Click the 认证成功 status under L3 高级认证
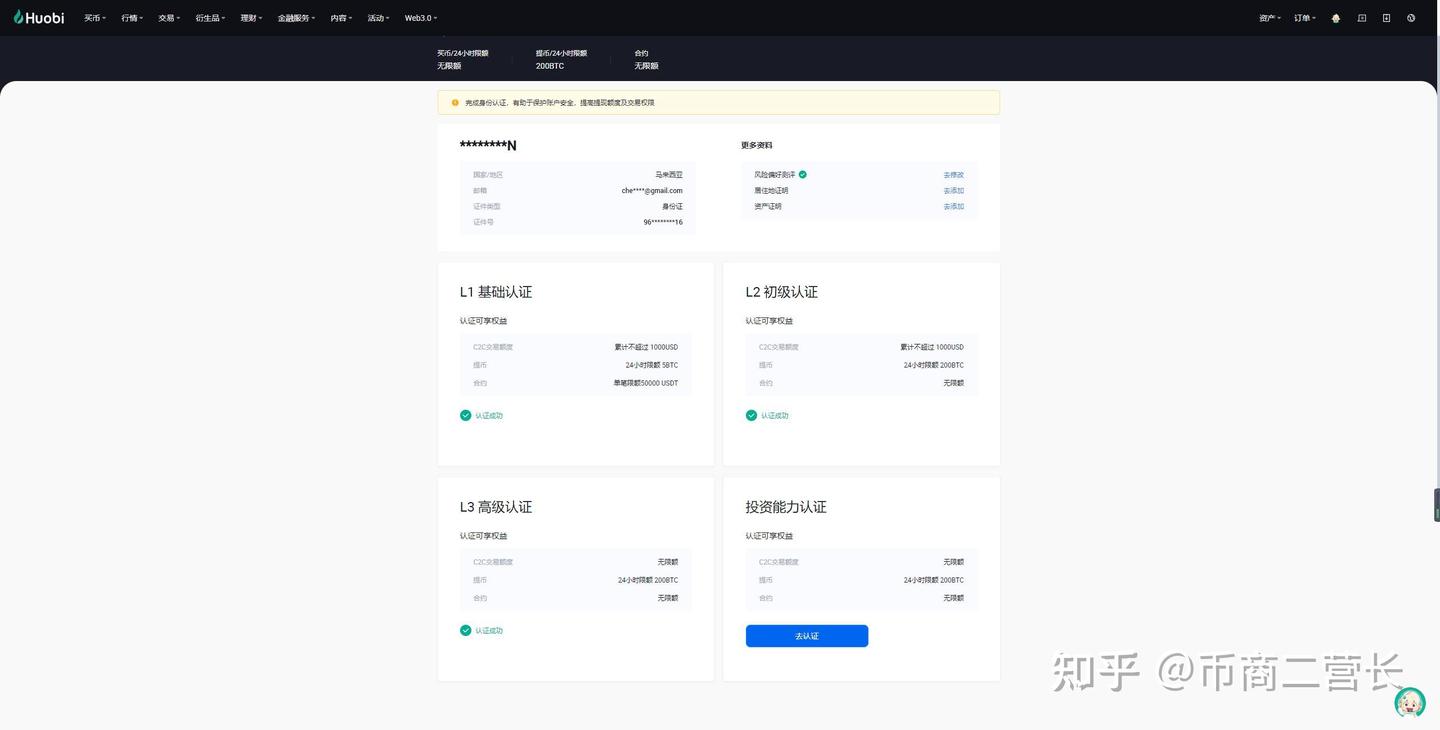Screen dimensions: 1440x730 tap(489, 631)
